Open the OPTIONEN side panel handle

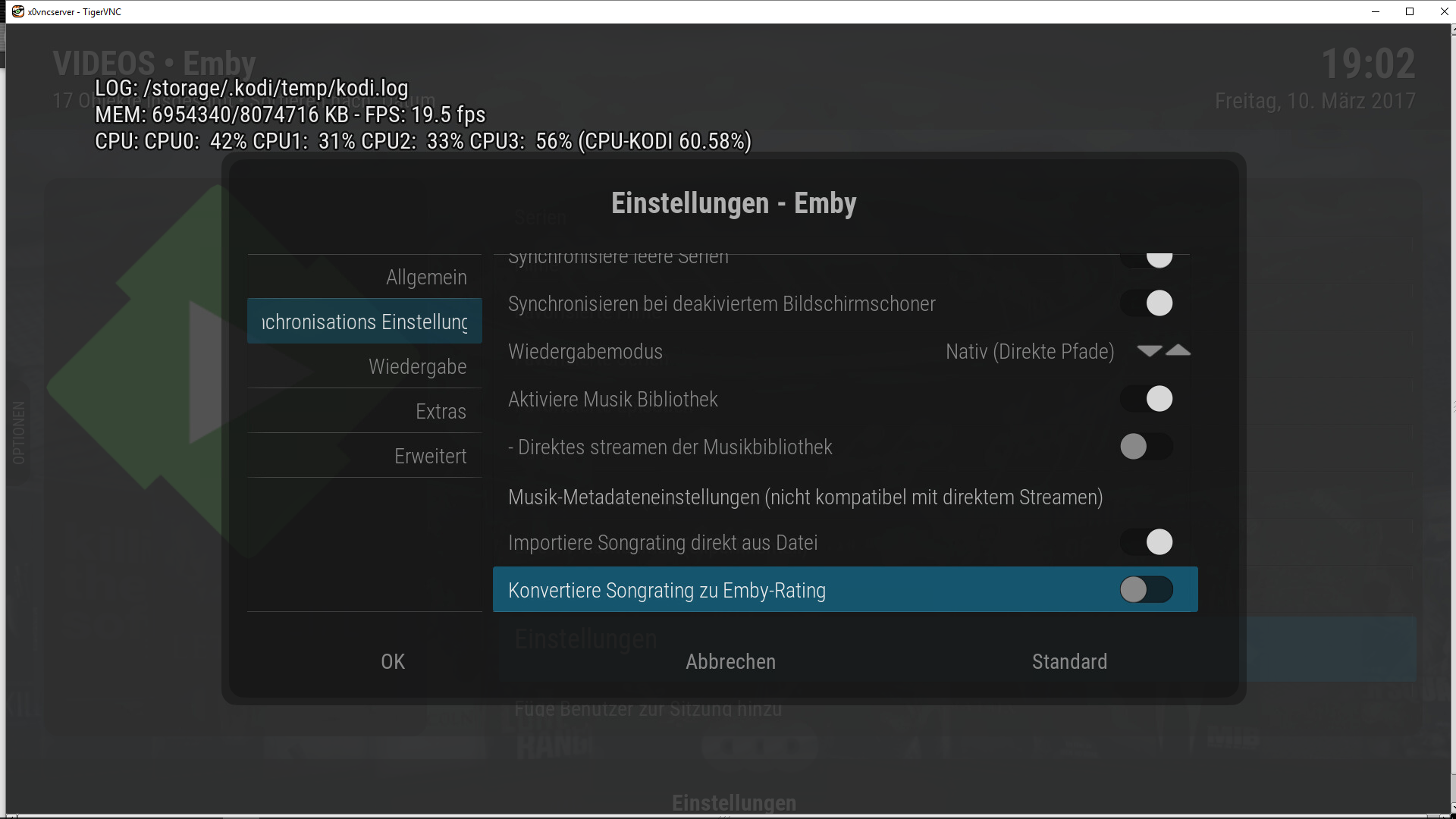(x=18, y=432)
